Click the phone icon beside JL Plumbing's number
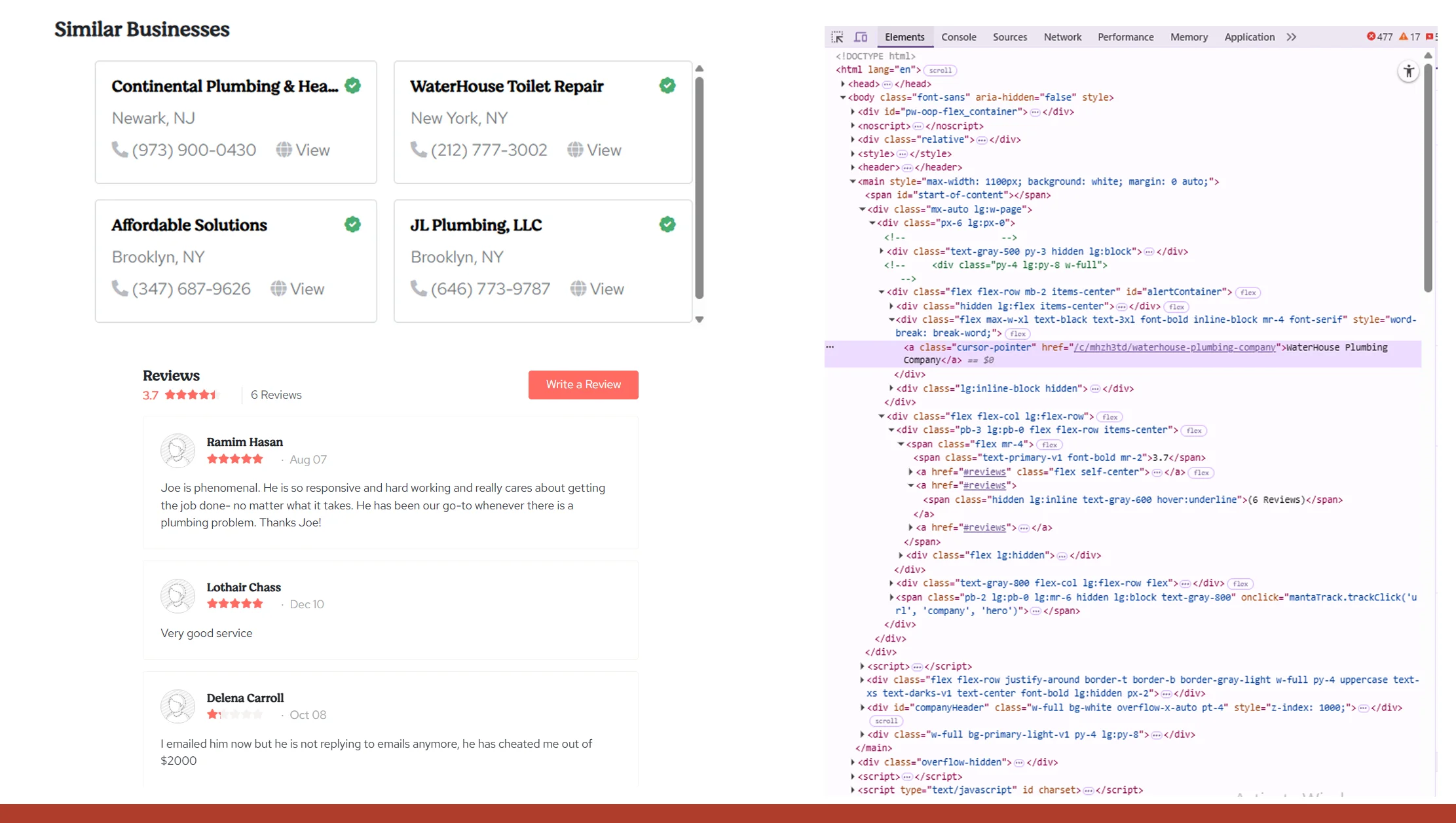 point(418,288)
